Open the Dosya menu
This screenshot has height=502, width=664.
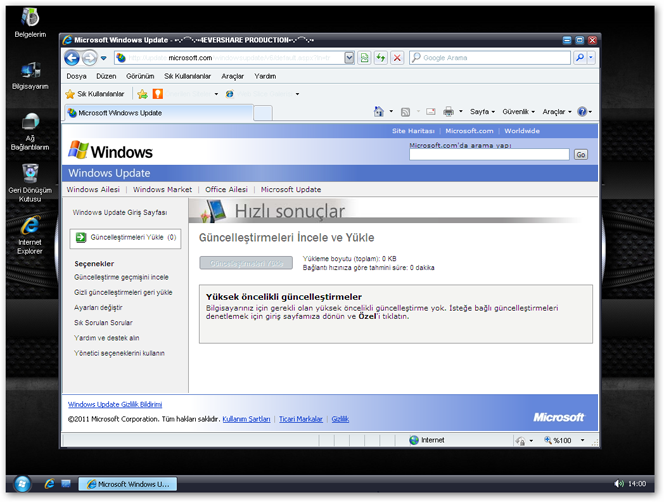(x=76, y=76)
